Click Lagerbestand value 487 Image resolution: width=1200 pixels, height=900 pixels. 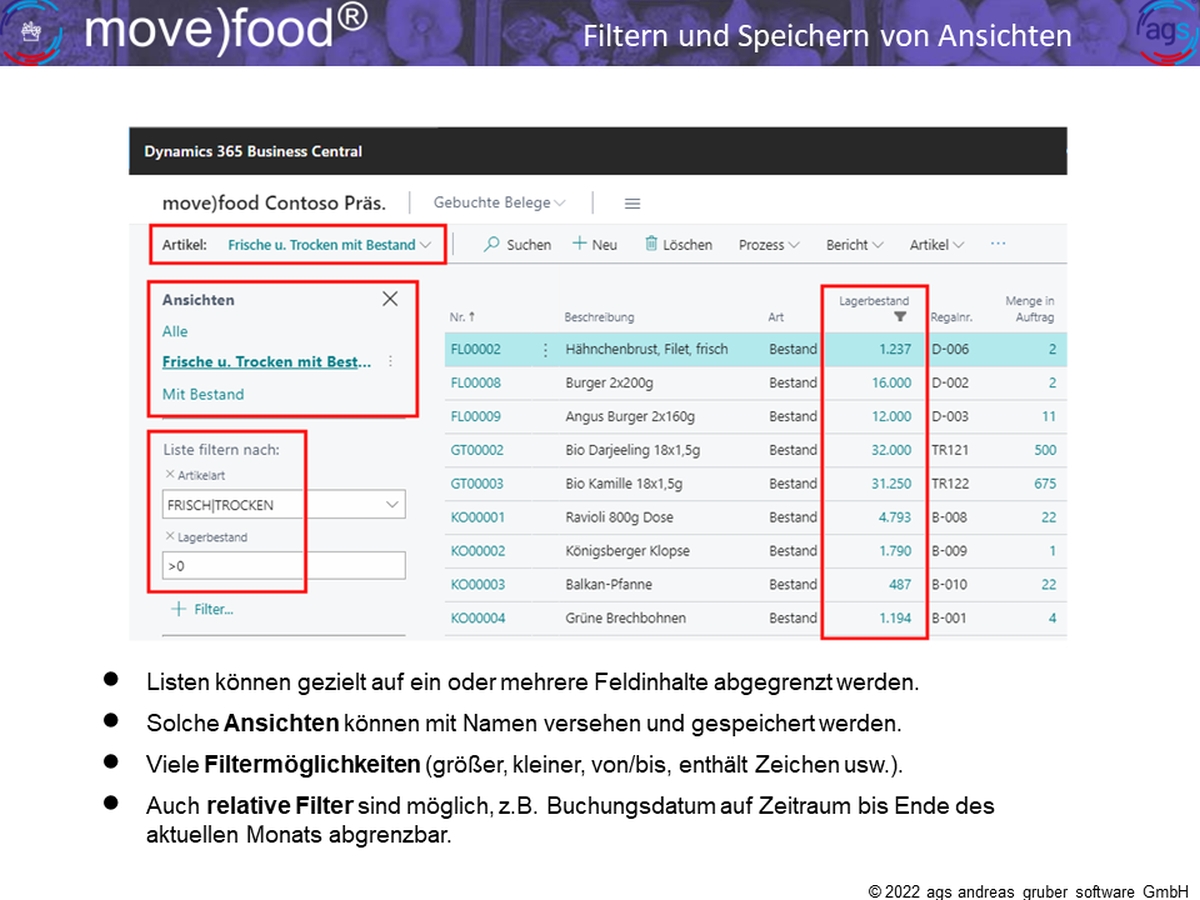pyautogui.click(x=900, y=584)
